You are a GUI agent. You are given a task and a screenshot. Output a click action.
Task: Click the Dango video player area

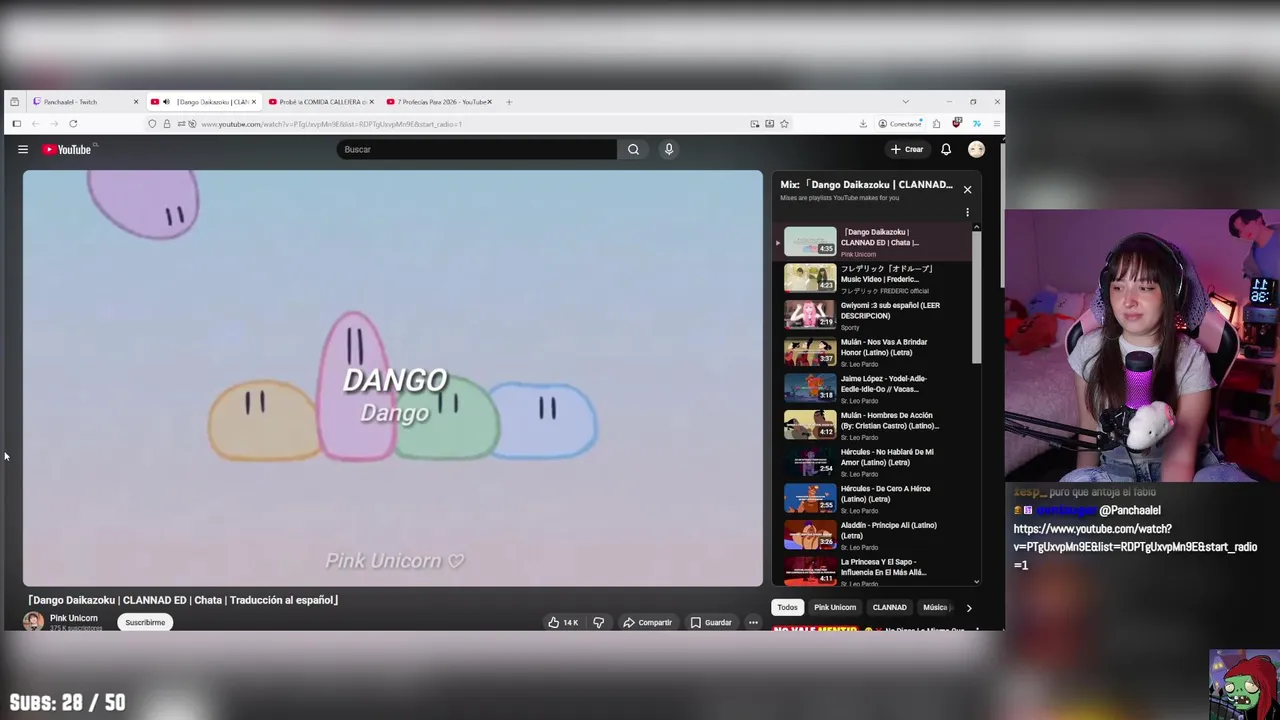pos(393,378)
